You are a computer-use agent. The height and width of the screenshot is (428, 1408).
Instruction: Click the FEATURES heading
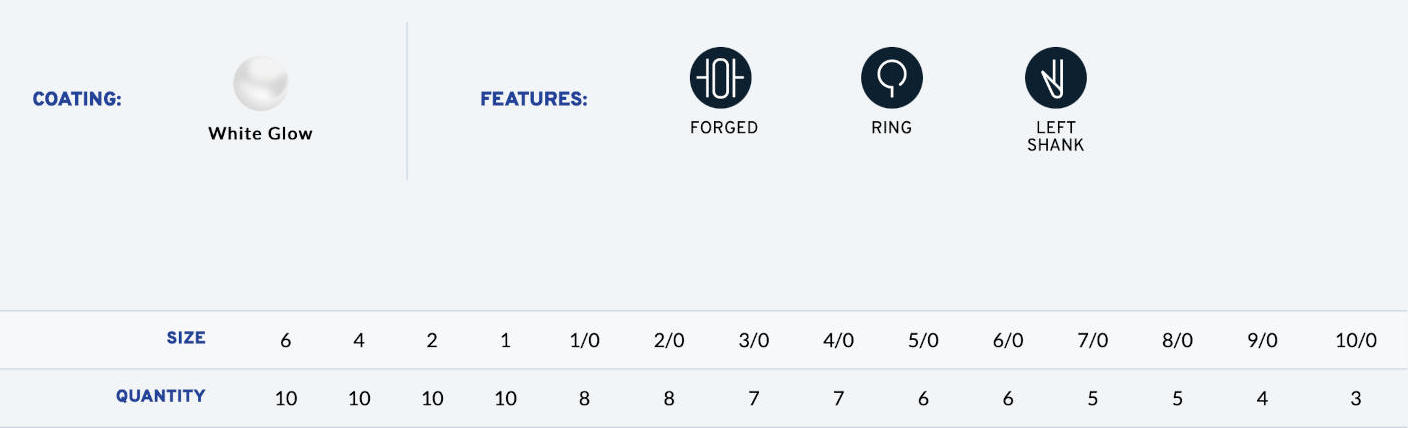pyautogui.click(x=534, y=99)
